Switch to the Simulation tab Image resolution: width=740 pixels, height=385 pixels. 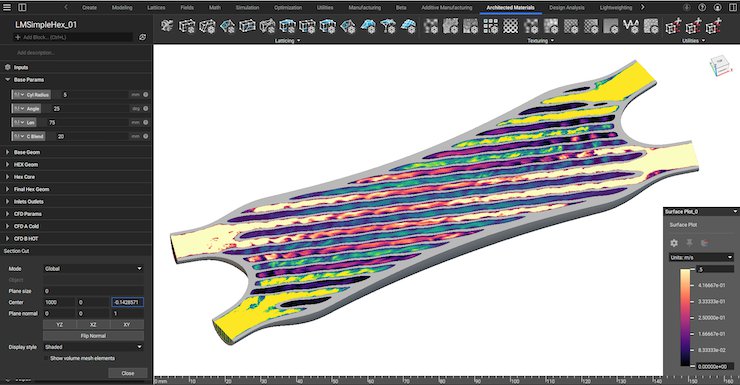pyautogui.click(x=247, y=8)
